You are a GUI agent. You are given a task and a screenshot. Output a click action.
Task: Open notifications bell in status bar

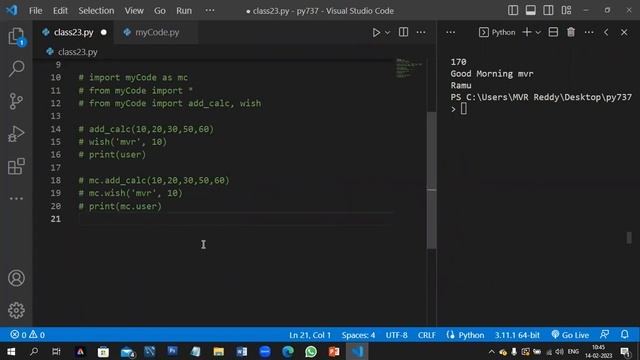[x=624, y=335]
